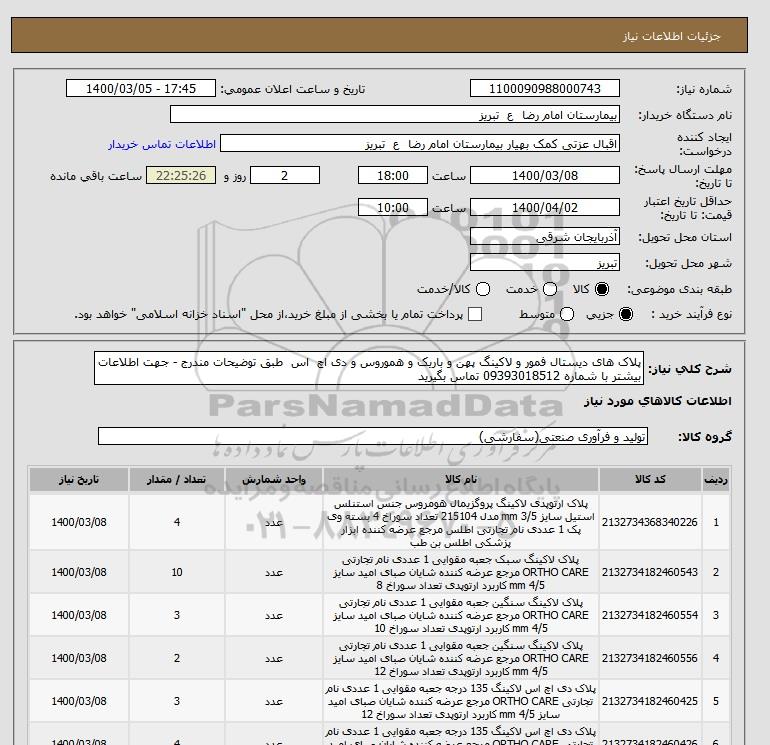Click the delivery city field تبریز
Viewport: 770px width, 745px height.
click(545, 263)
